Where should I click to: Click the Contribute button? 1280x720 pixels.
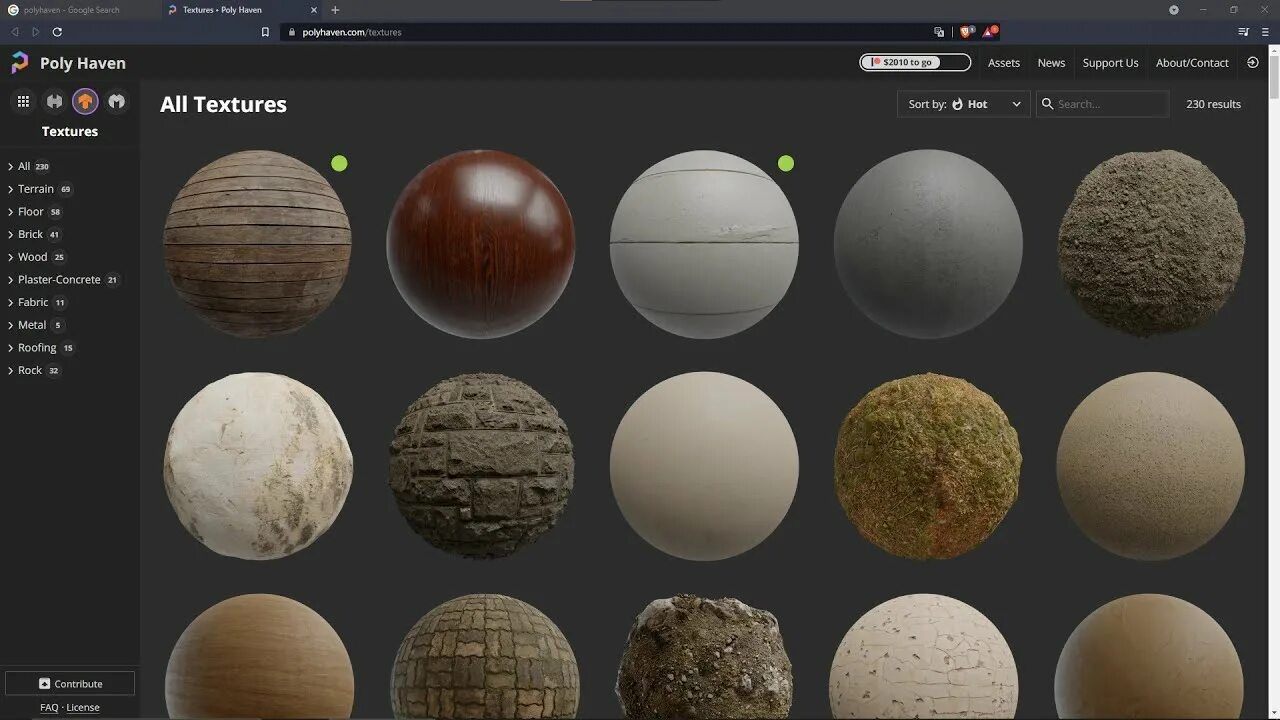coord(70,684)
